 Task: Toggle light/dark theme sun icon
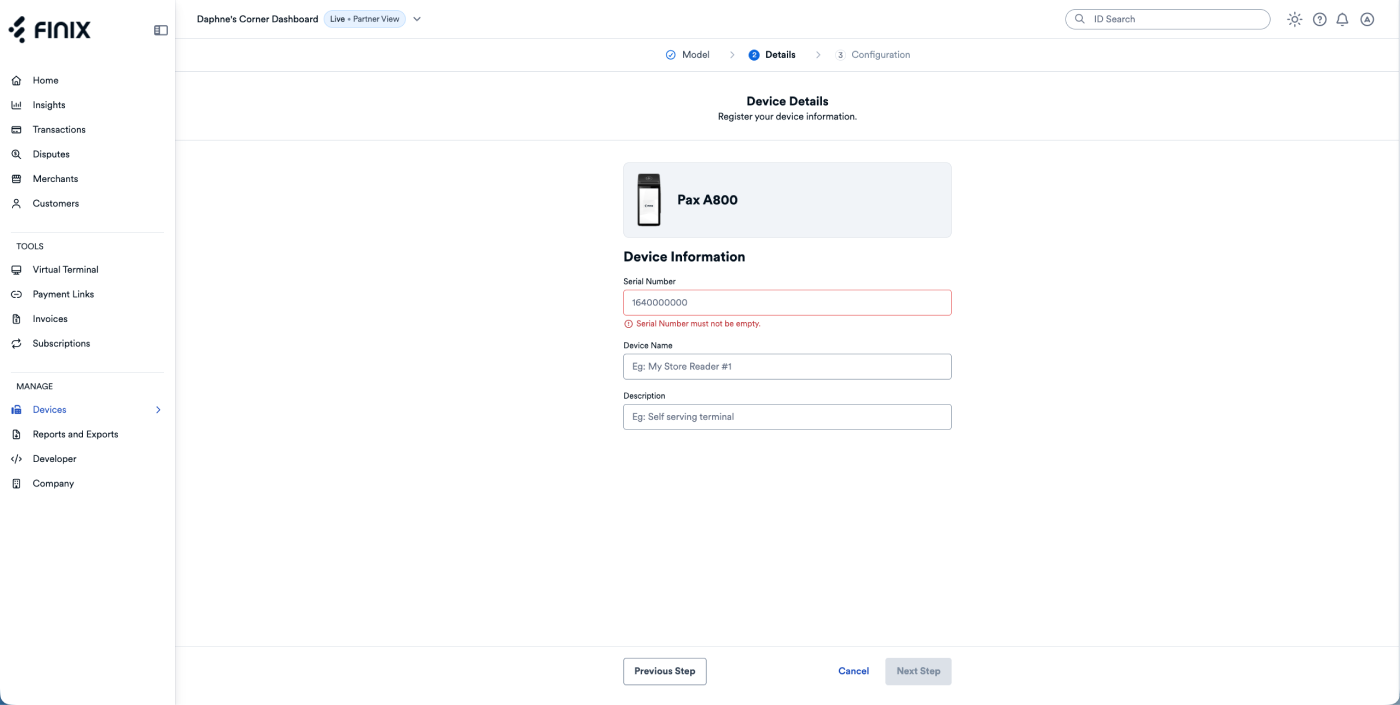1295,19
